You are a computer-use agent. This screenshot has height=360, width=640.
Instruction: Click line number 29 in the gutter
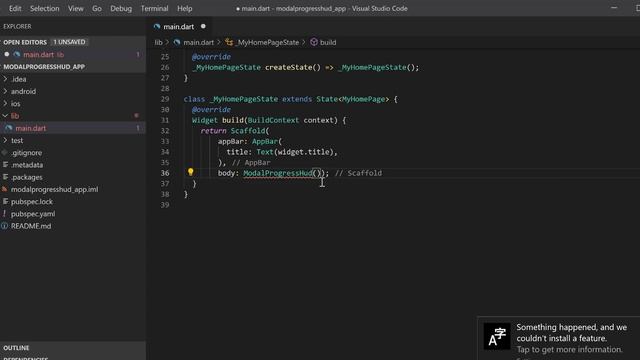tap(165, 99)
